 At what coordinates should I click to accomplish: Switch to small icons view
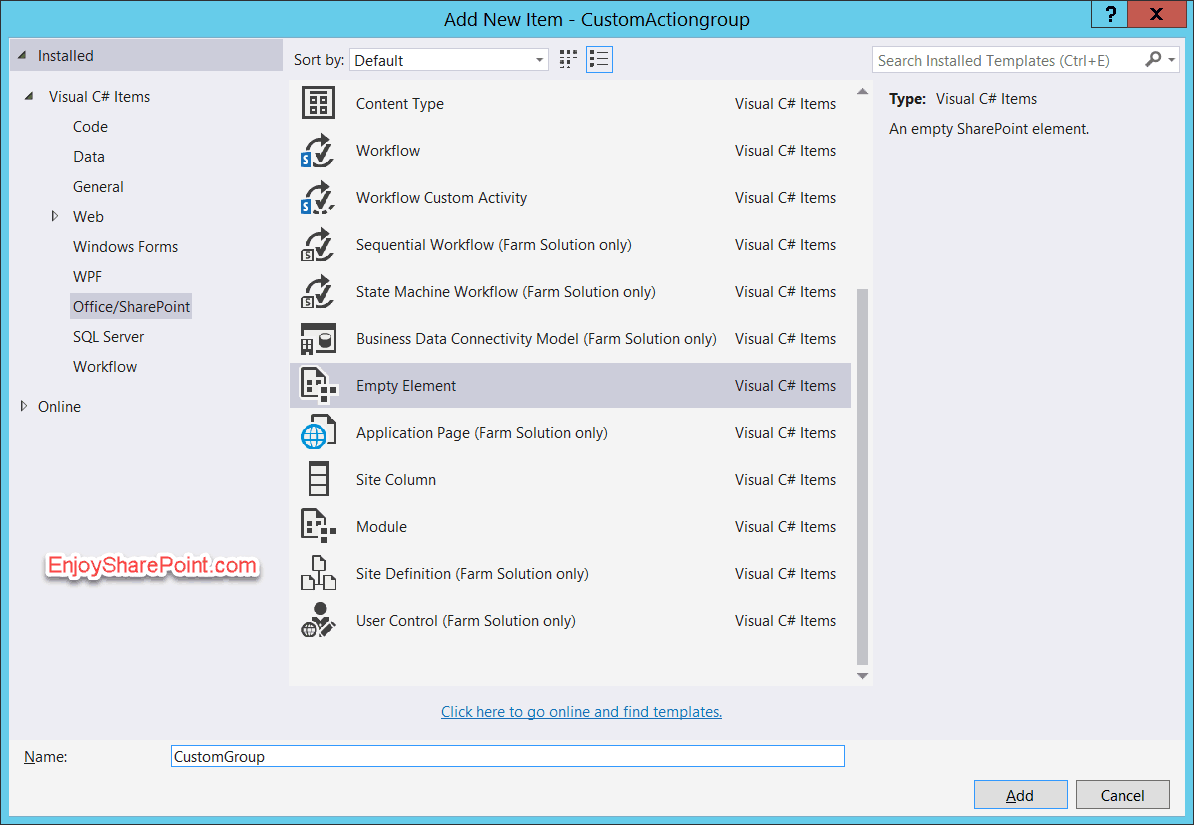tap(568, 59)
